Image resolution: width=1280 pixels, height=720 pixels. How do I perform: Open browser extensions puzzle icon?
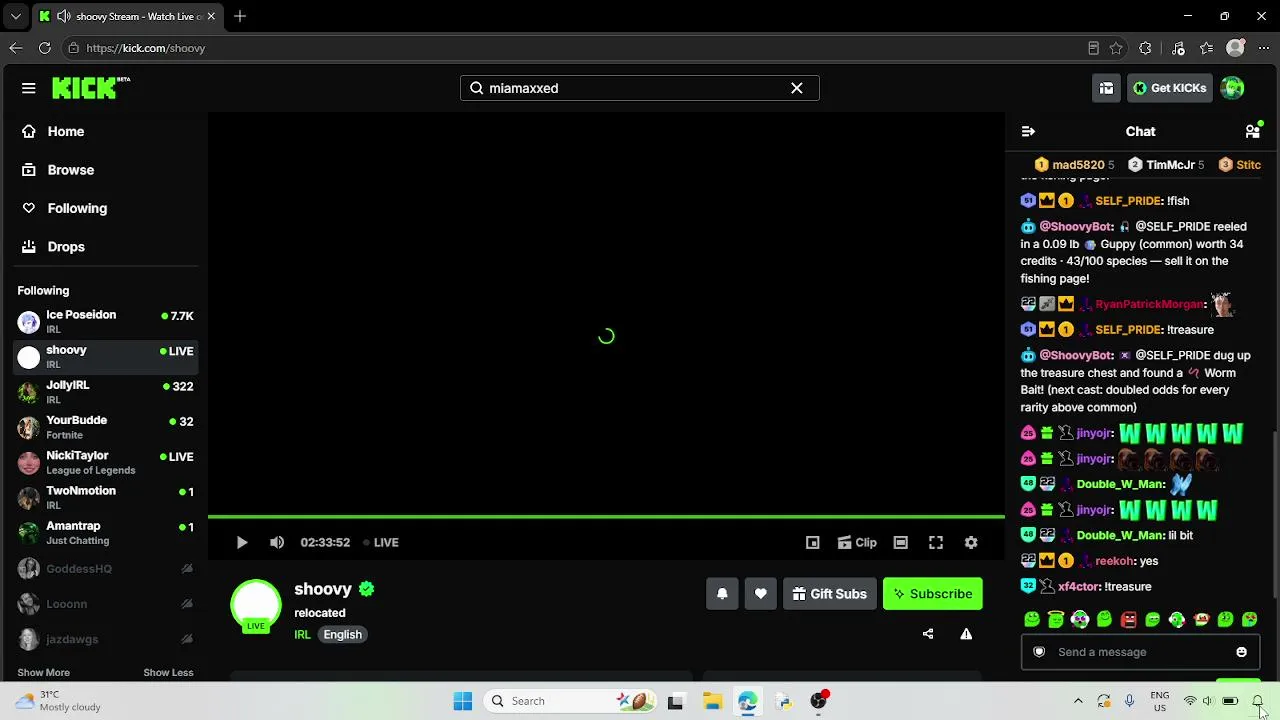pyautogui.click(x=1146, y=48)
